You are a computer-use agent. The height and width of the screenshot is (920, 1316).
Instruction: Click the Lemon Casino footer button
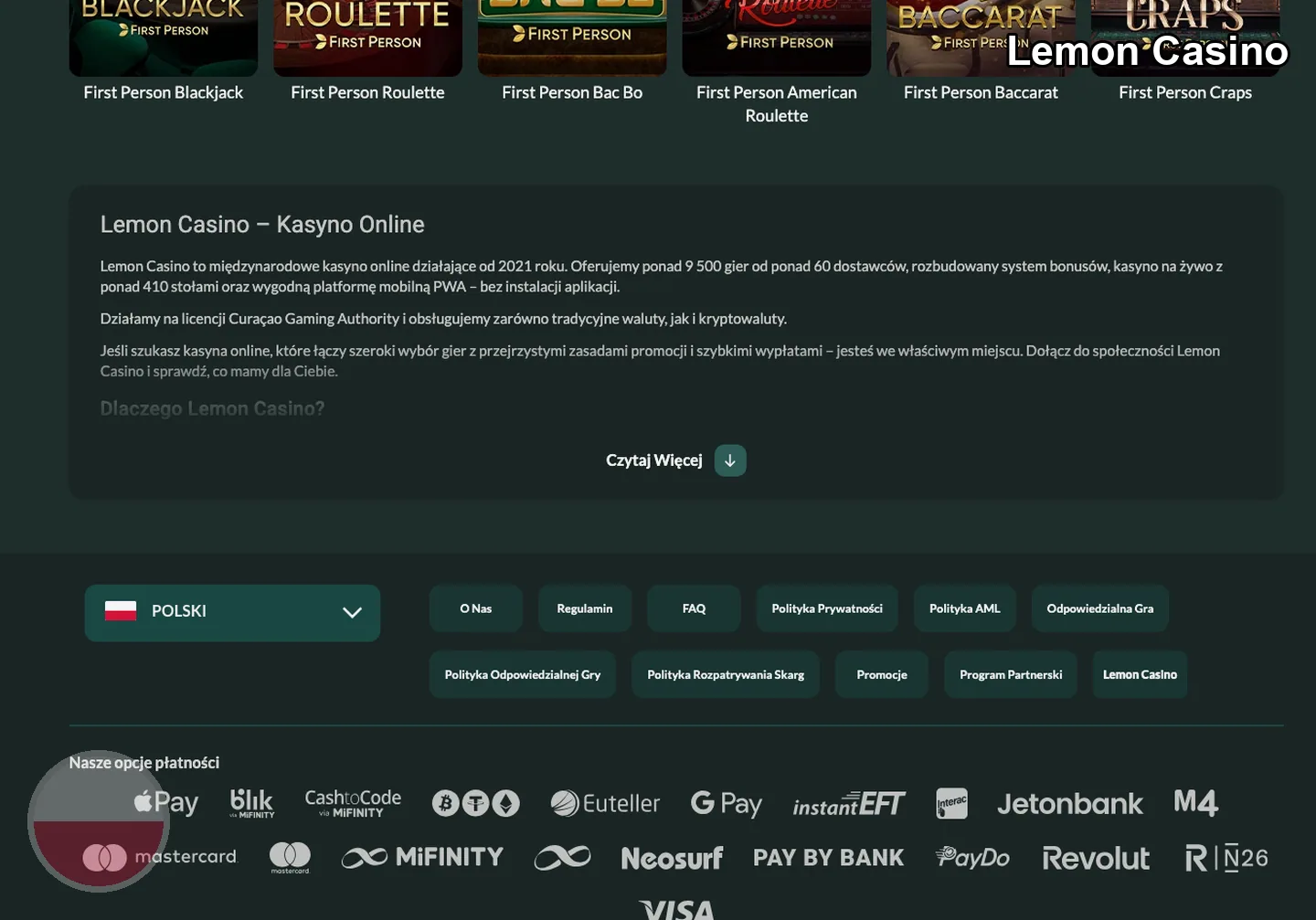(x=1140, y=675)
